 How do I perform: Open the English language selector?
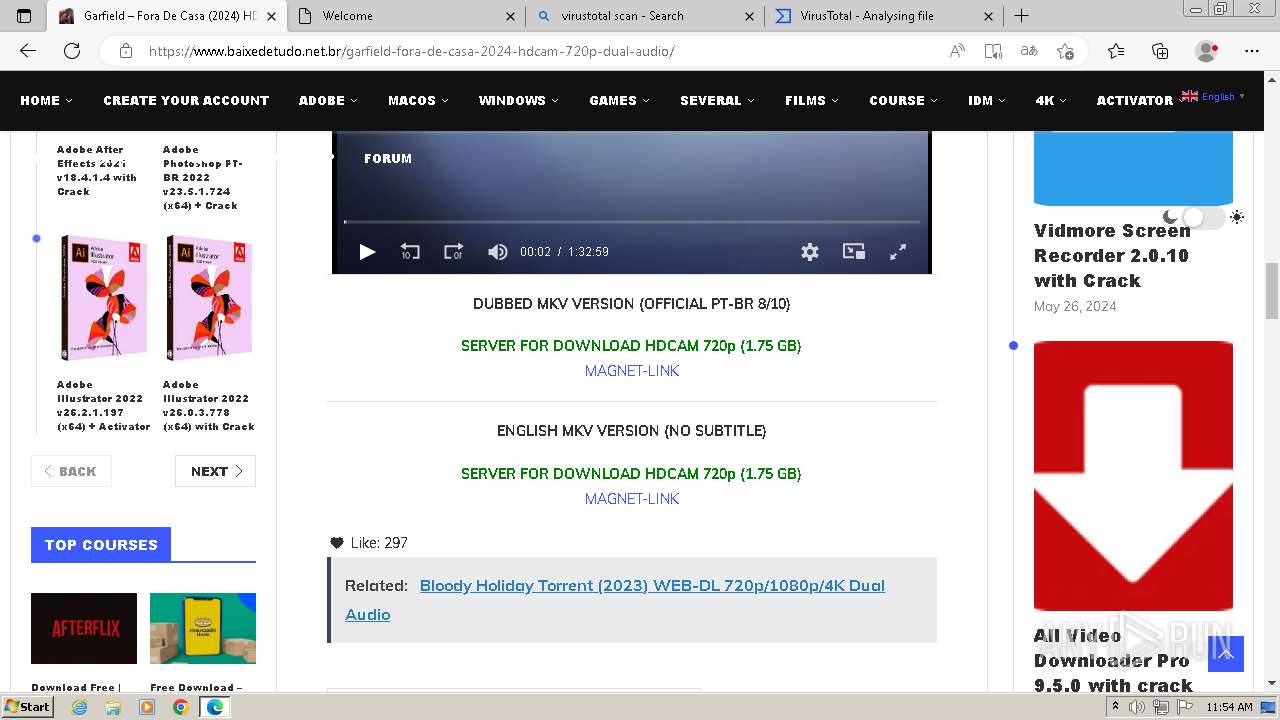click(x=1213, y=97)
